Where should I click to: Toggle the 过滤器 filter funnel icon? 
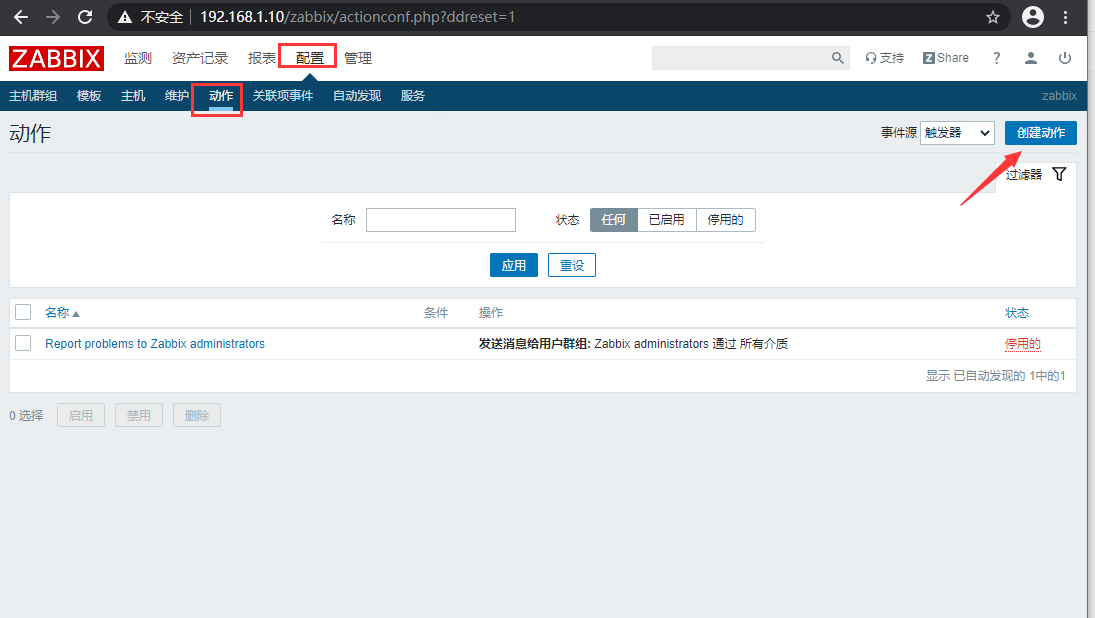(1059, 174)
